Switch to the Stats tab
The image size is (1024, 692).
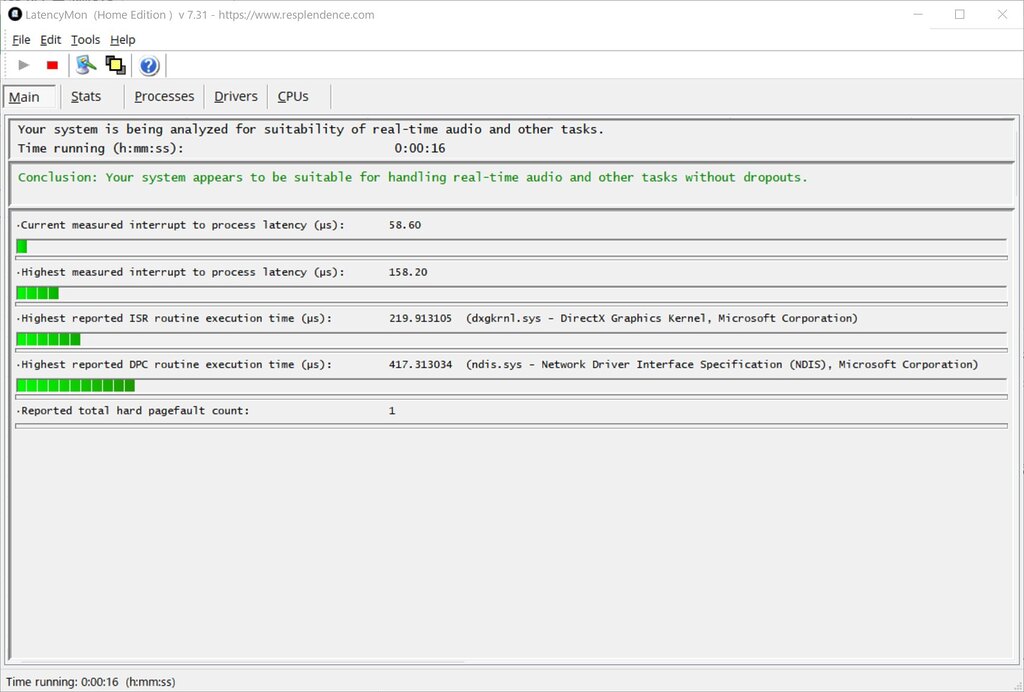pos(86,97)
